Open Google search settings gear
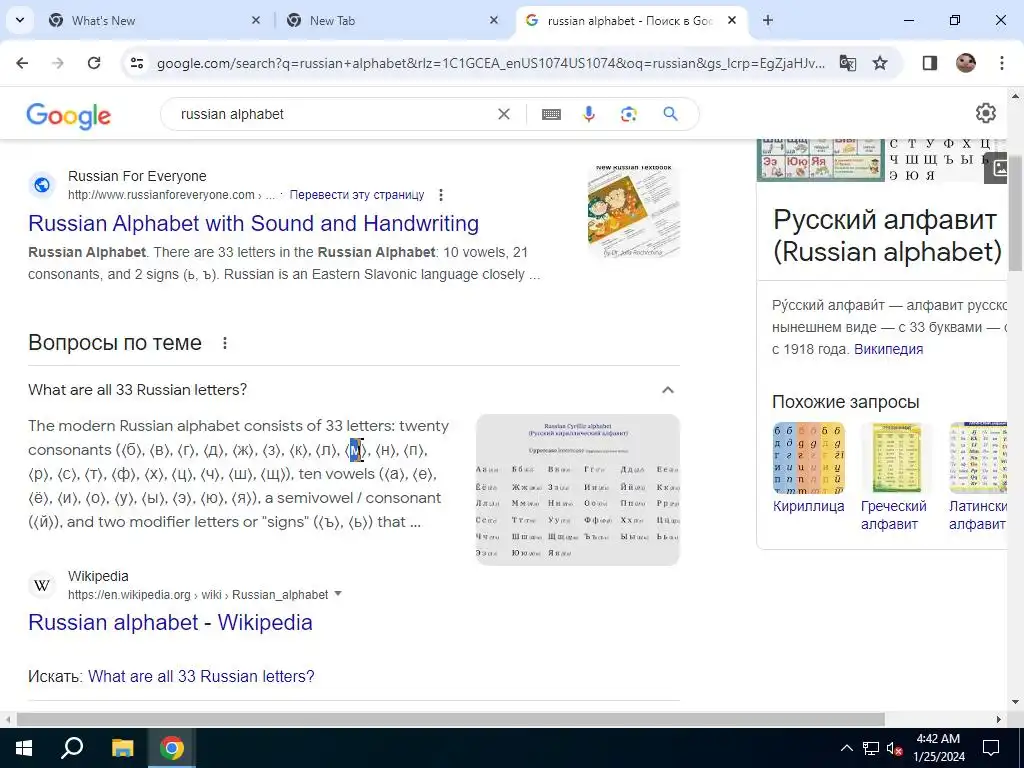 point(985,113)
